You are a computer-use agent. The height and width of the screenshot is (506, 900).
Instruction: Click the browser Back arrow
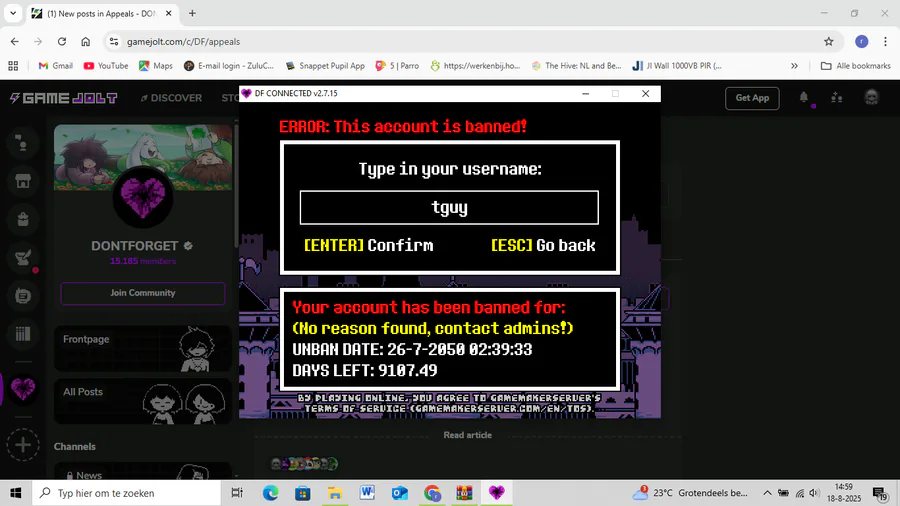tap(14, 41)
